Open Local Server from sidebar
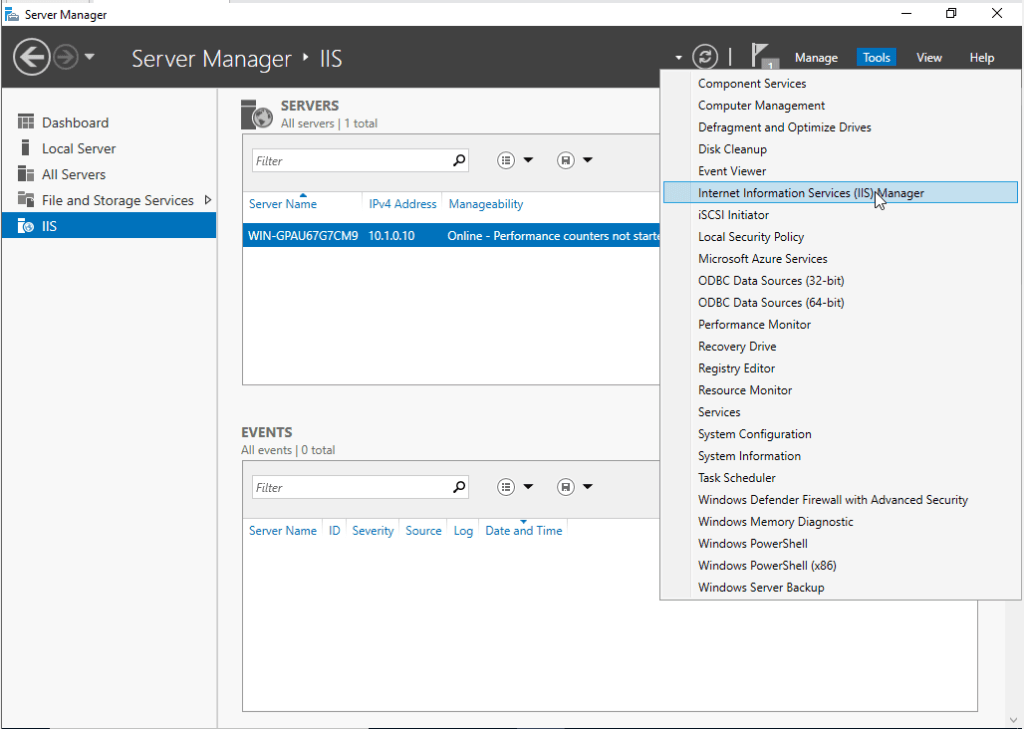 tap(78, 148)
